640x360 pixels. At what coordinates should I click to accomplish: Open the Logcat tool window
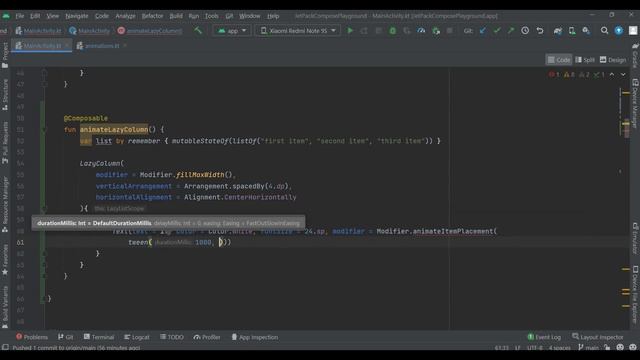137,337
